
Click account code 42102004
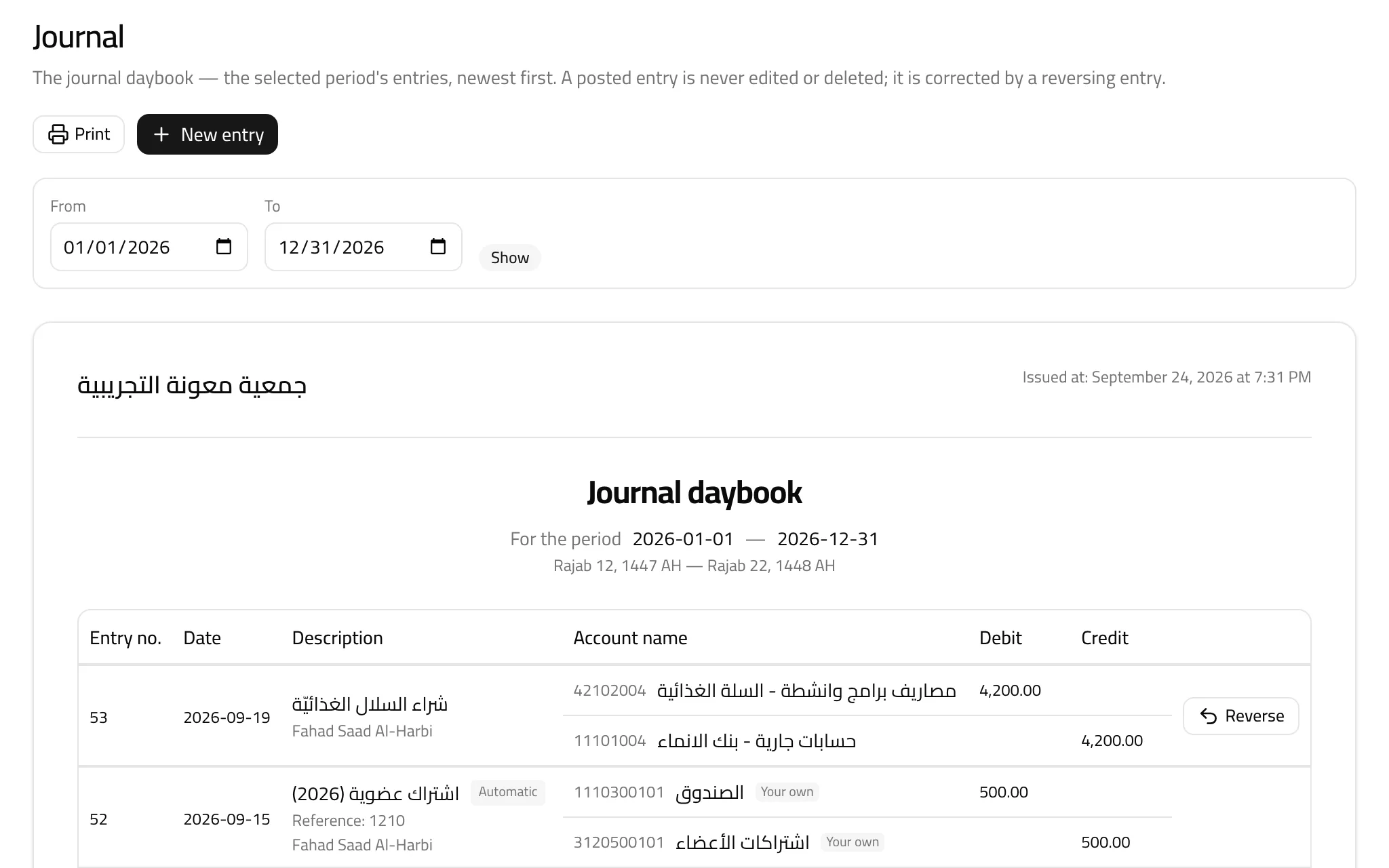(x=610, y=690)
